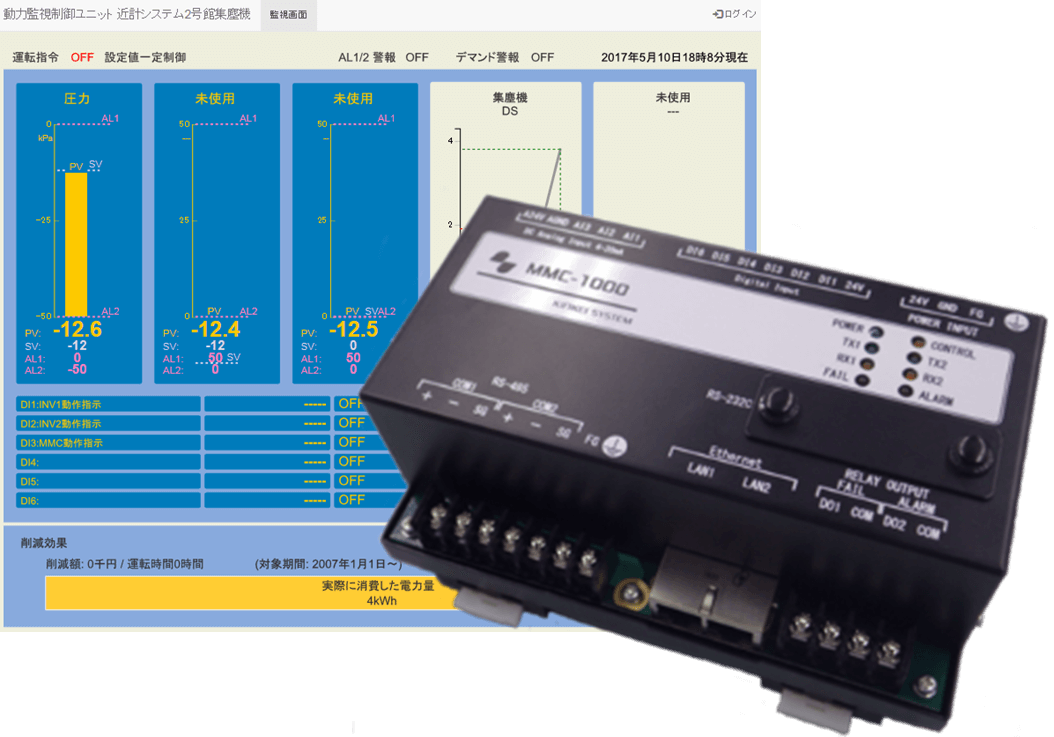The height and width of the screenshot is (737, 1054).
Task: Click the DI1:INV1動作指示 row
Action: [x=108, y=404]
